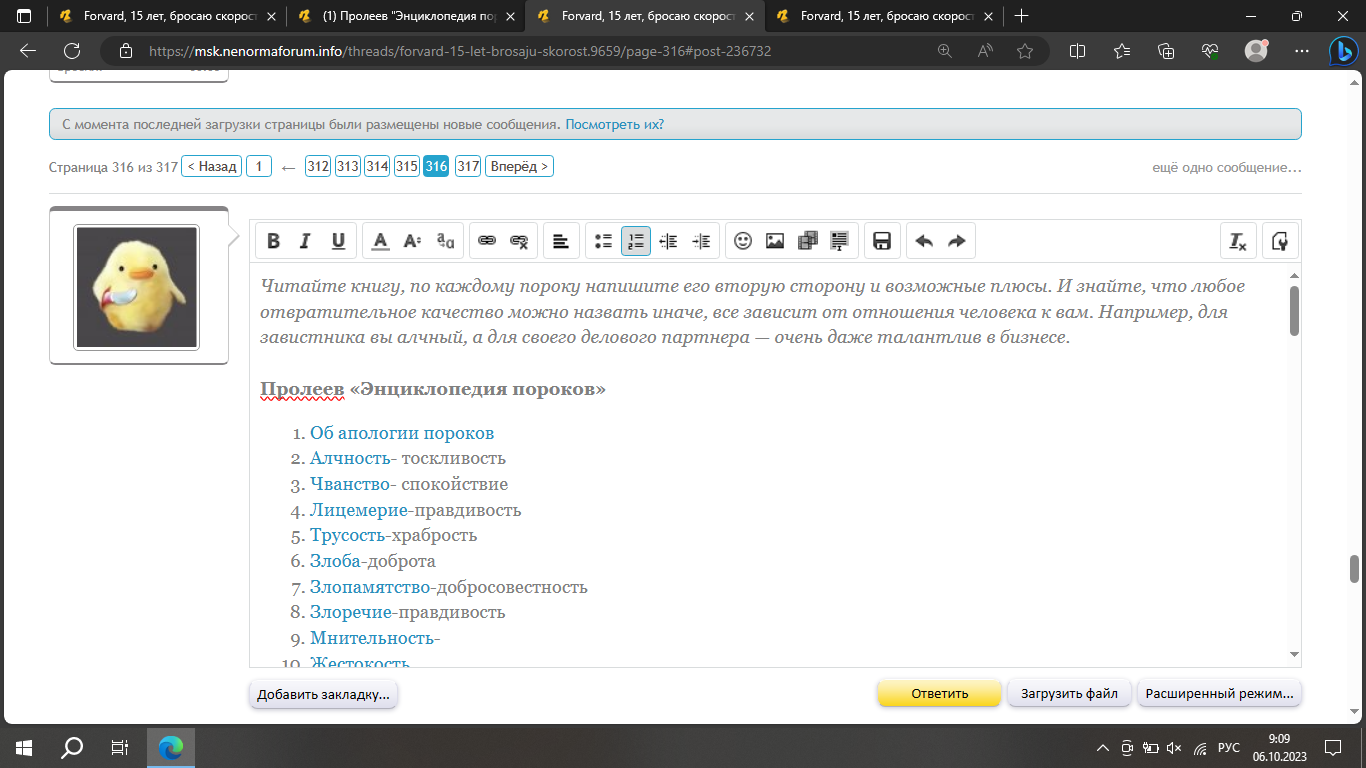Click the save draft floppy icon
The image size is (1366, 768).
coord(882,241)
